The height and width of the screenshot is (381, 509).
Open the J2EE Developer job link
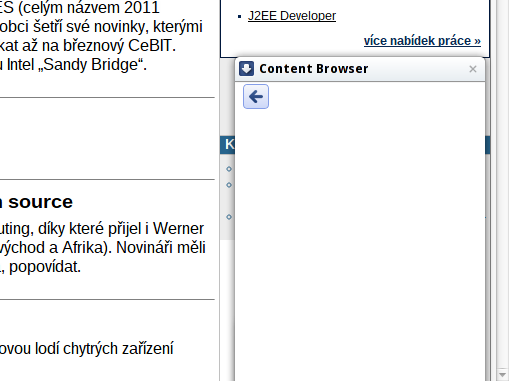[292, 16]
